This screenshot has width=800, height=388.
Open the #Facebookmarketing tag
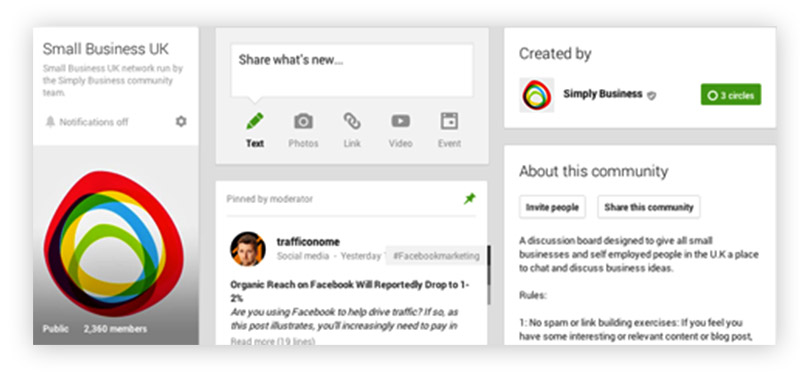(436, 256)
